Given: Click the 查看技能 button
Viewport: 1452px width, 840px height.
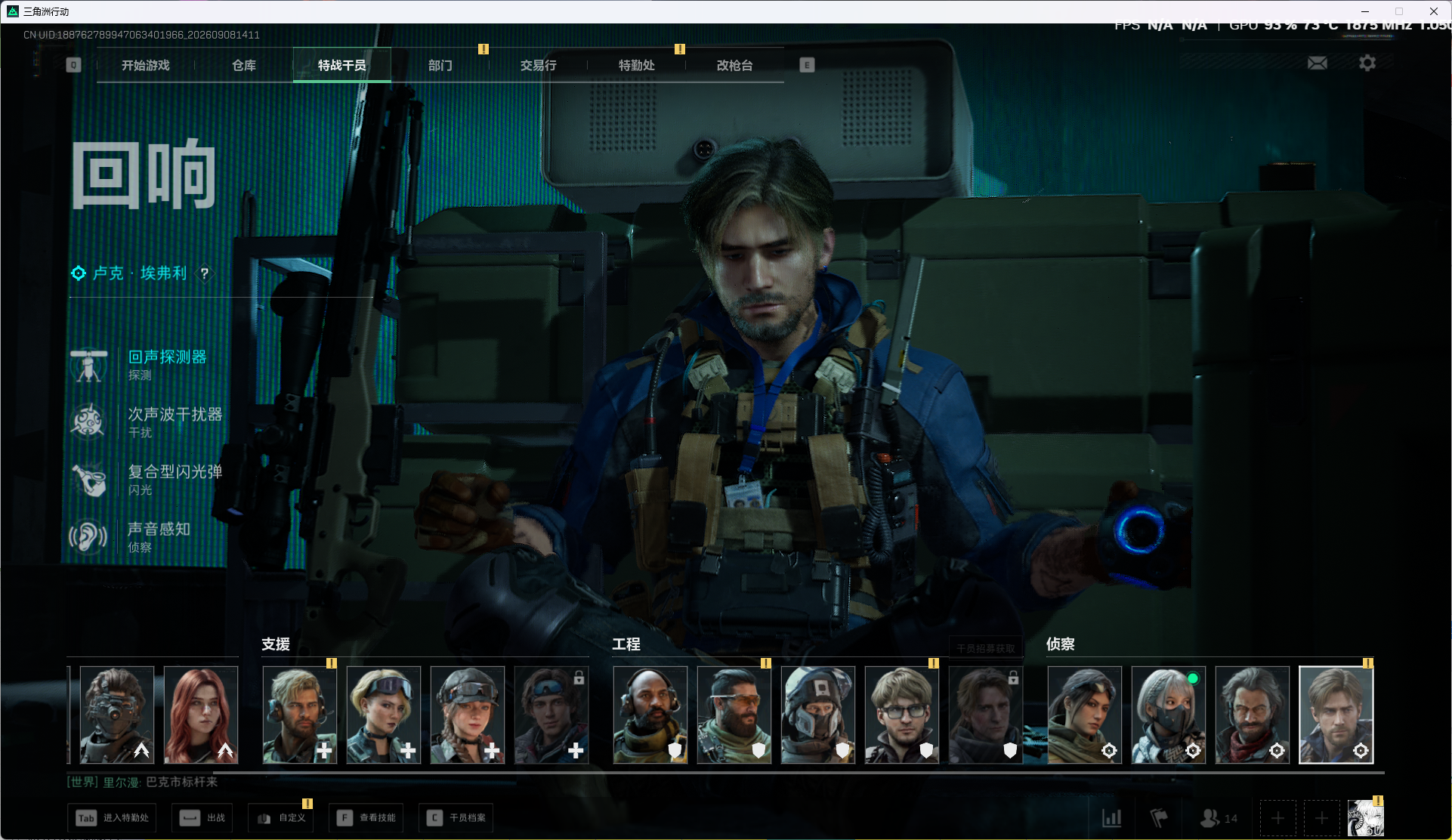Looking at the screenshot, I should [366, 818].
